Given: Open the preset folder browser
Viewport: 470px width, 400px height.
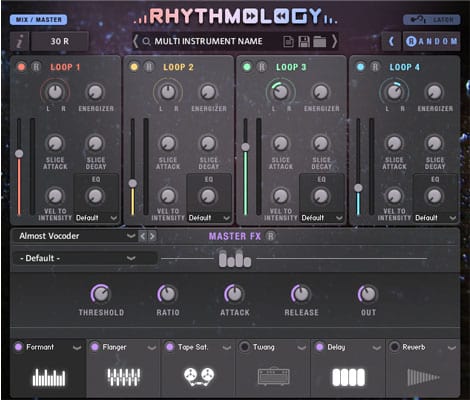Looking at the screenshot, I should [x=319, y=42].
